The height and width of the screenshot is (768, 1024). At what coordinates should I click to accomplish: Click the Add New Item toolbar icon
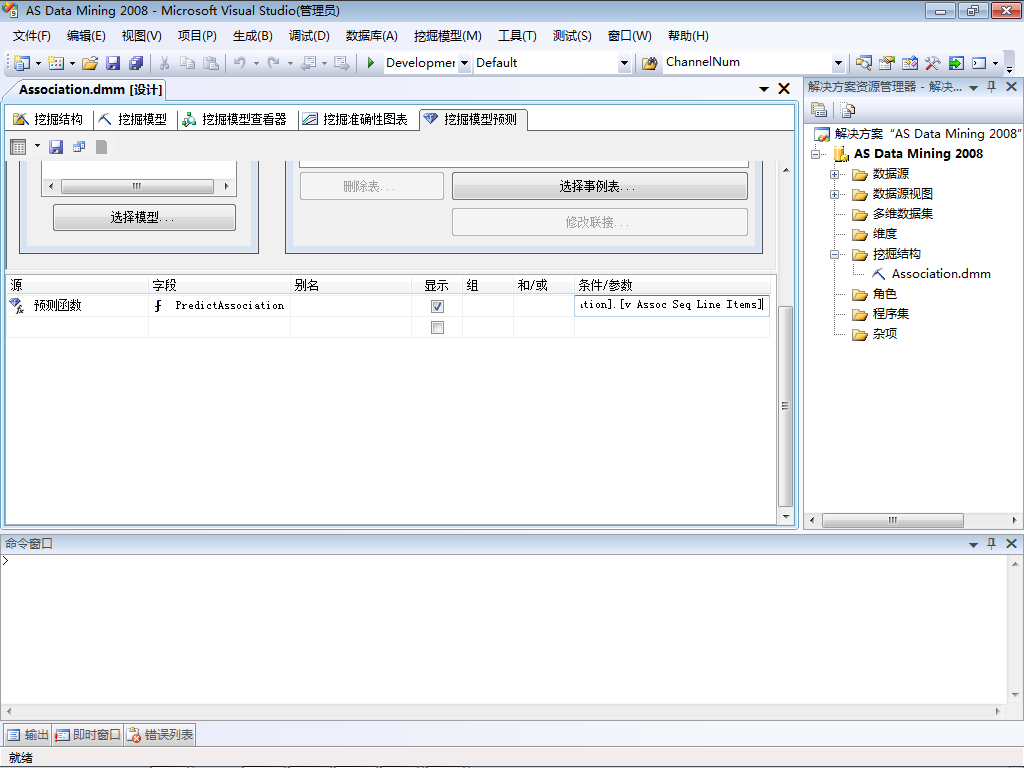click(56, 63)
